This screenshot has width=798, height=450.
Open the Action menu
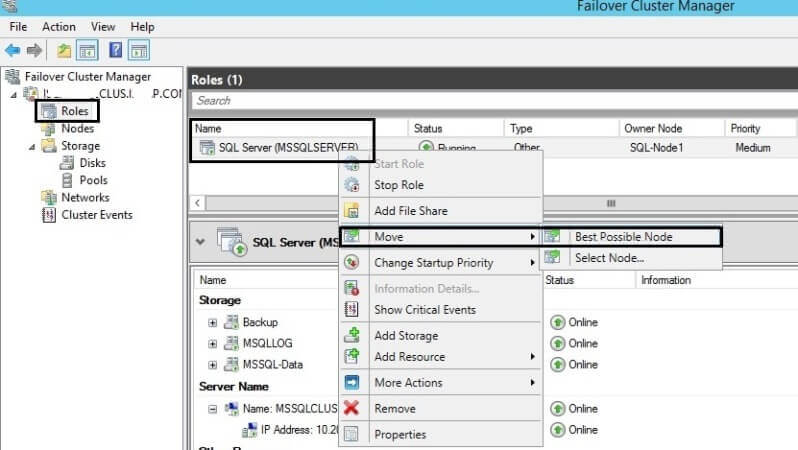(59, 26)
